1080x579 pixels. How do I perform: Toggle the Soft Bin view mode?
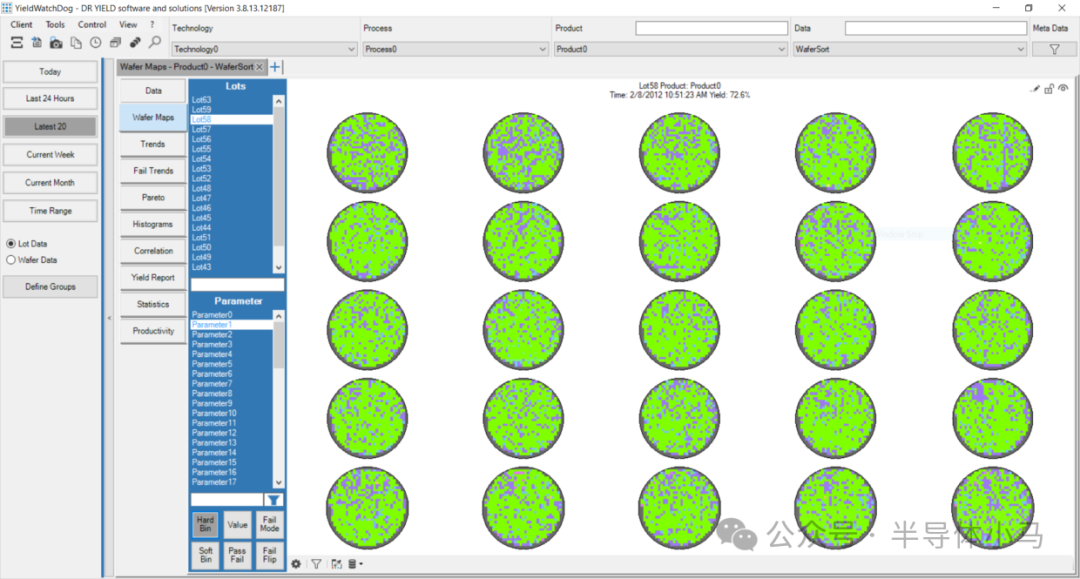[x=205, y=555]
